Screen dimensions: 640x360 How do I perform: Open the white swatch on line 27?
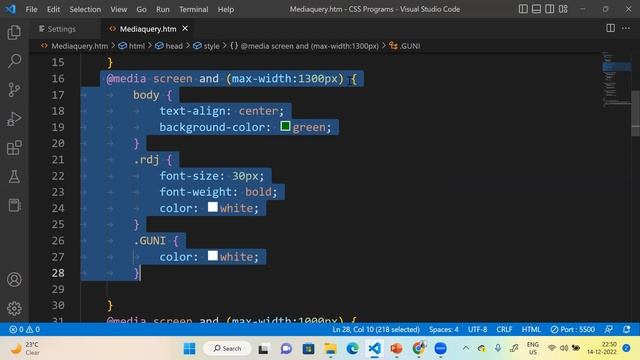(213, 256)
